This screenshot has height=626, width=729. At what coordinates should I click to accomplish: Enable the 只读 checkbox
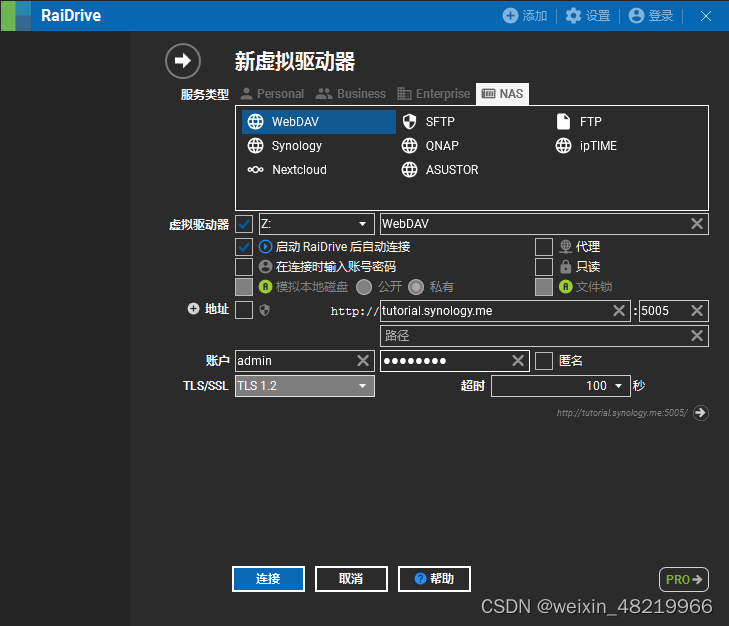543,266
